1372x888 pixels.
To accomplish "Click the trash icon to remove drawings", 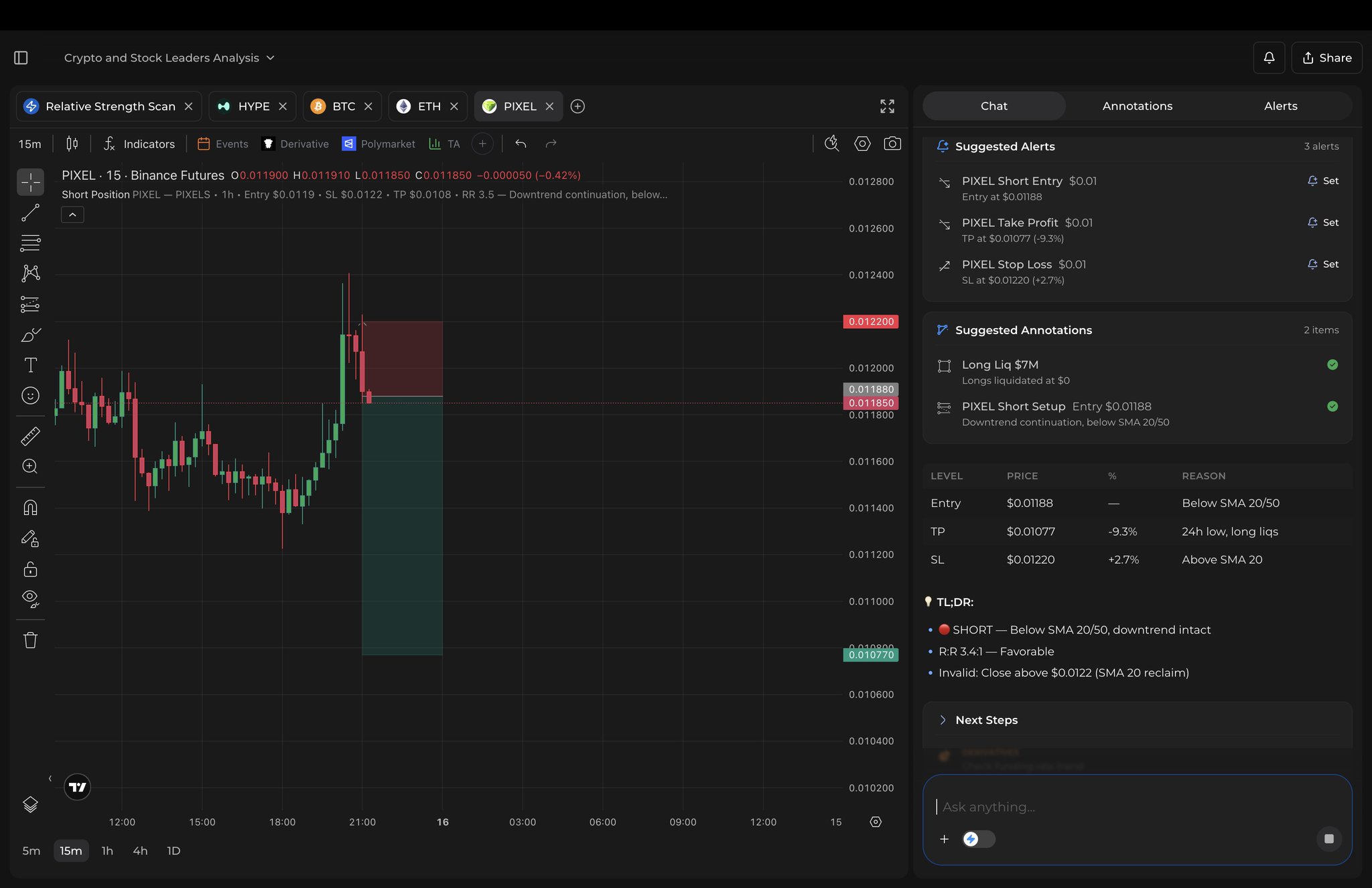I will 30,640.
